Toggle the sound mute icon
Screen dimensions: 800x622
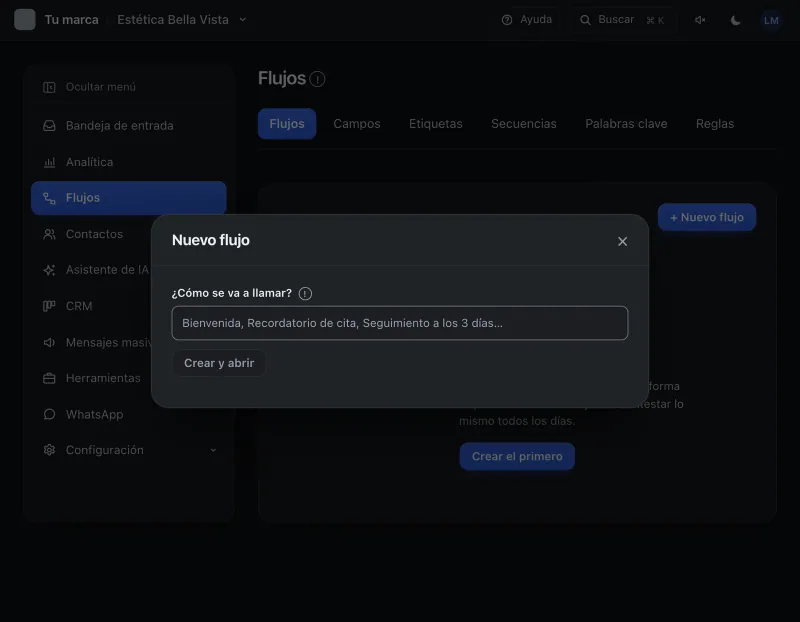point(700,20)
